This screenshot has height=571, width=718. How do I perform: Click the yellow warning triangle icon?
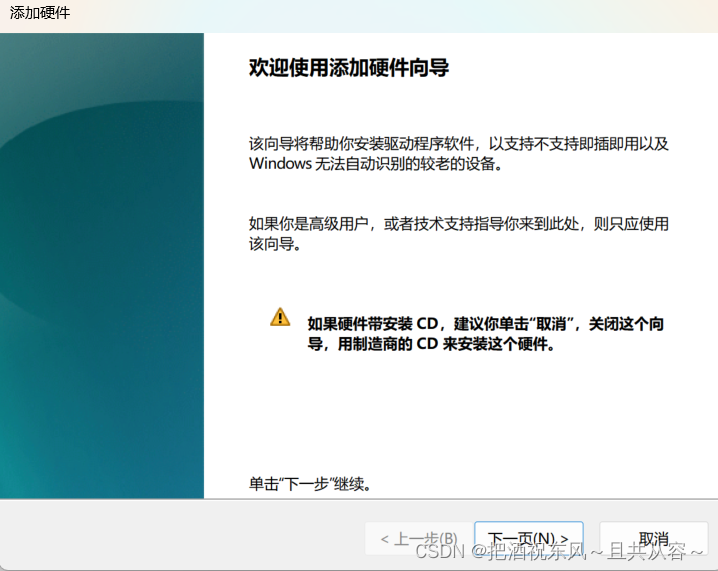[x=280, y=317]
